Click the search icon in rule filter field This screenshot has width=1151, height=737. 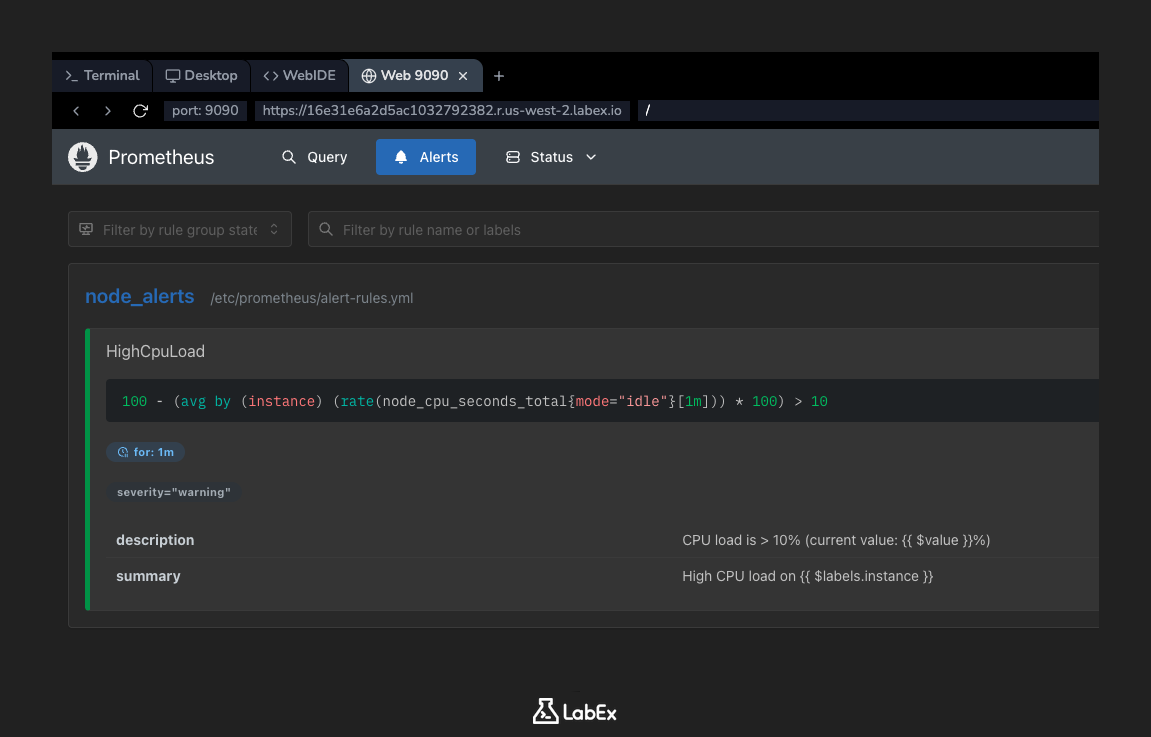(326, 229)
